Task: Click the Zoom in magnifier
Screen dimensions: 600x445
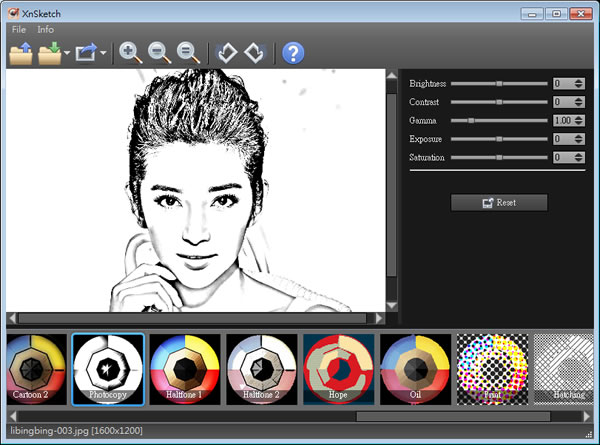Action: (130, 53)
